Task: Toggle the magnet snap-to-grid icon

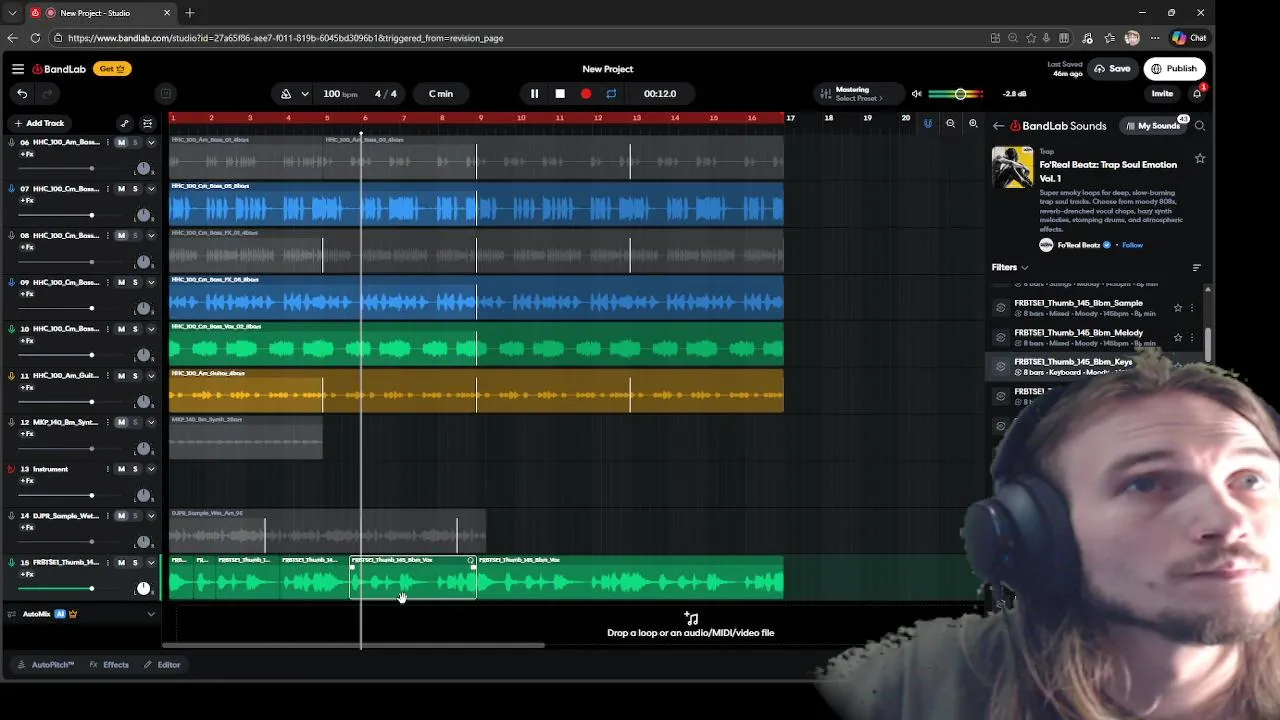Action: (x=928, y=124)
